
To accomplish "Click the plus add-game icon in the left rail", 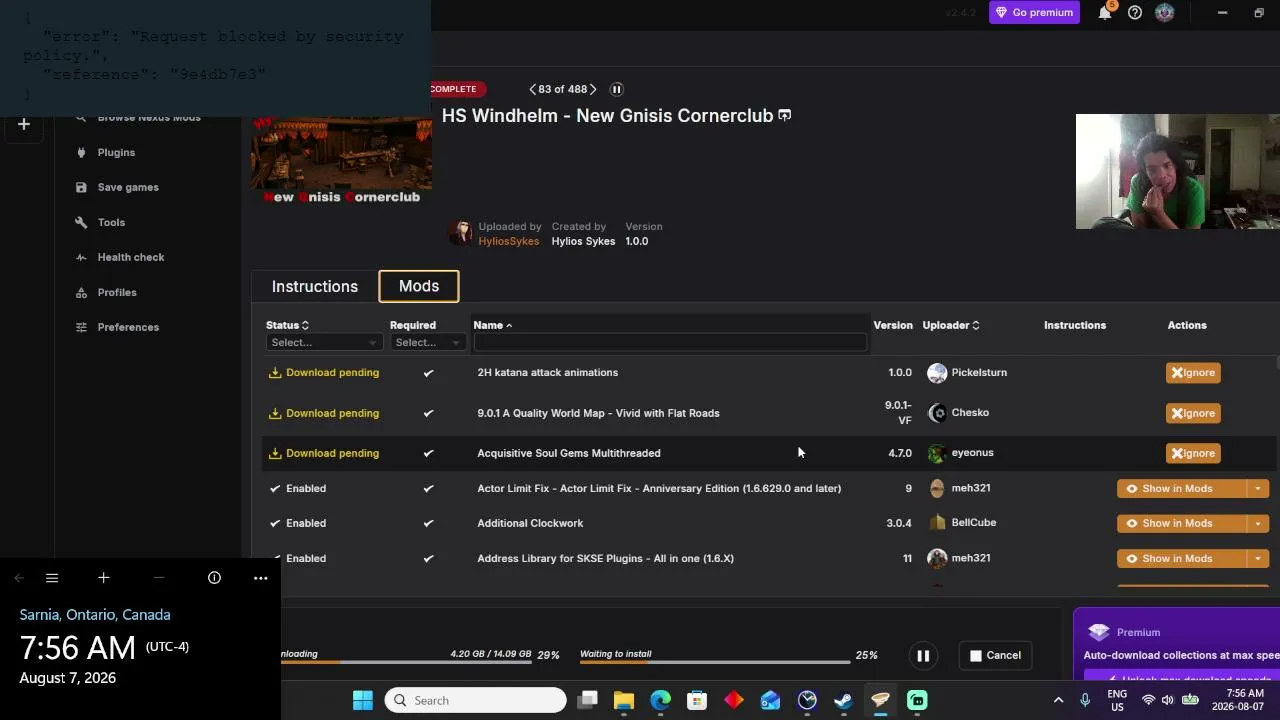I will point(24,124).
